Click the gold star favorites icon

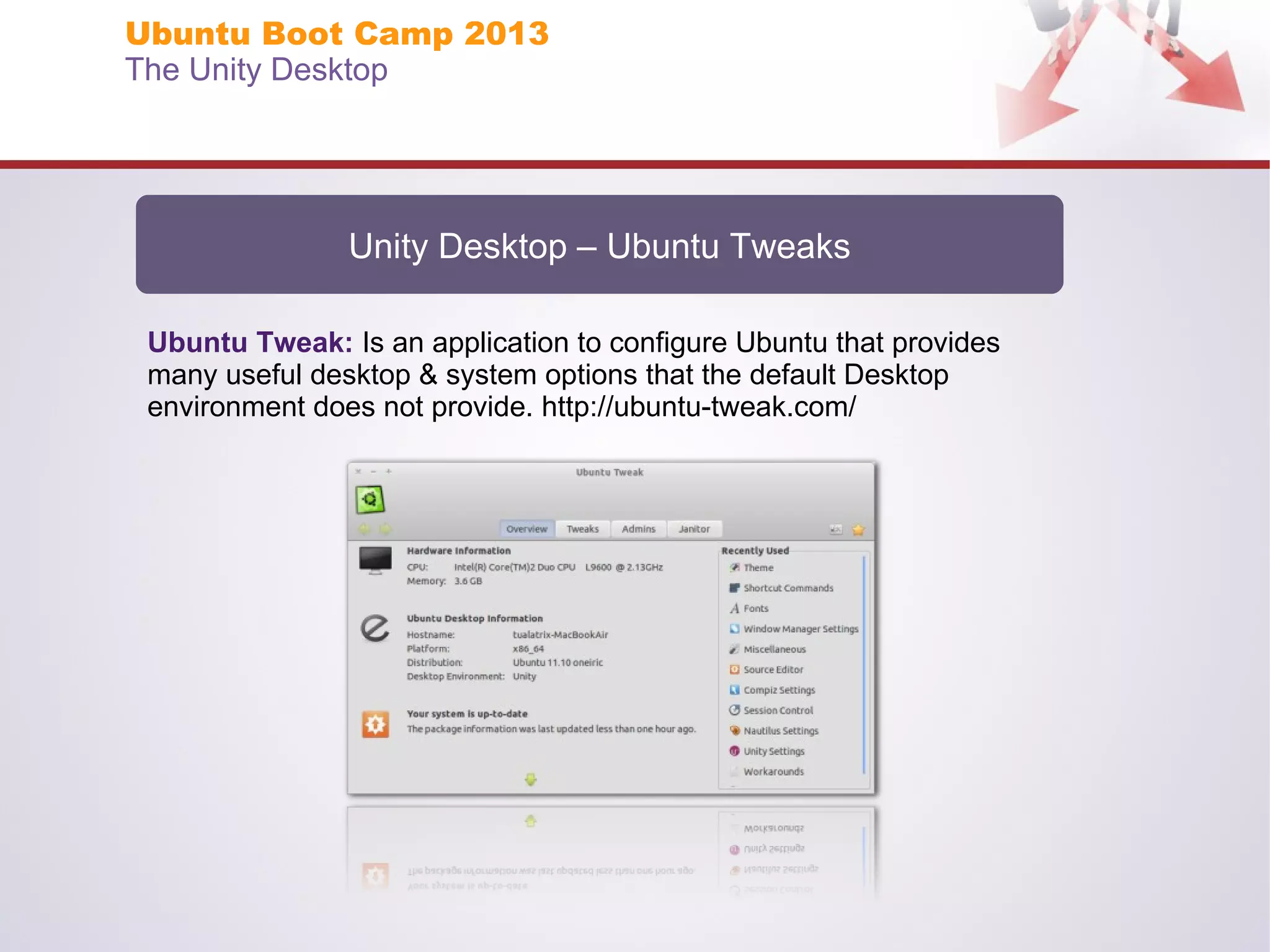pos(858,530)
